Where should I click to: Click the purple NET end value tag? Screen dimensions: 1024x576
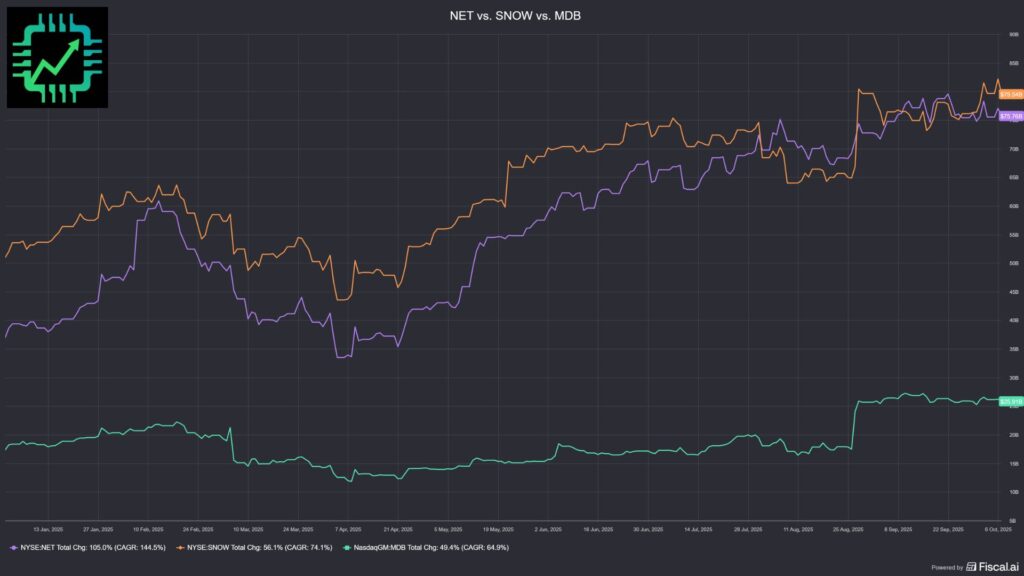1011,116
